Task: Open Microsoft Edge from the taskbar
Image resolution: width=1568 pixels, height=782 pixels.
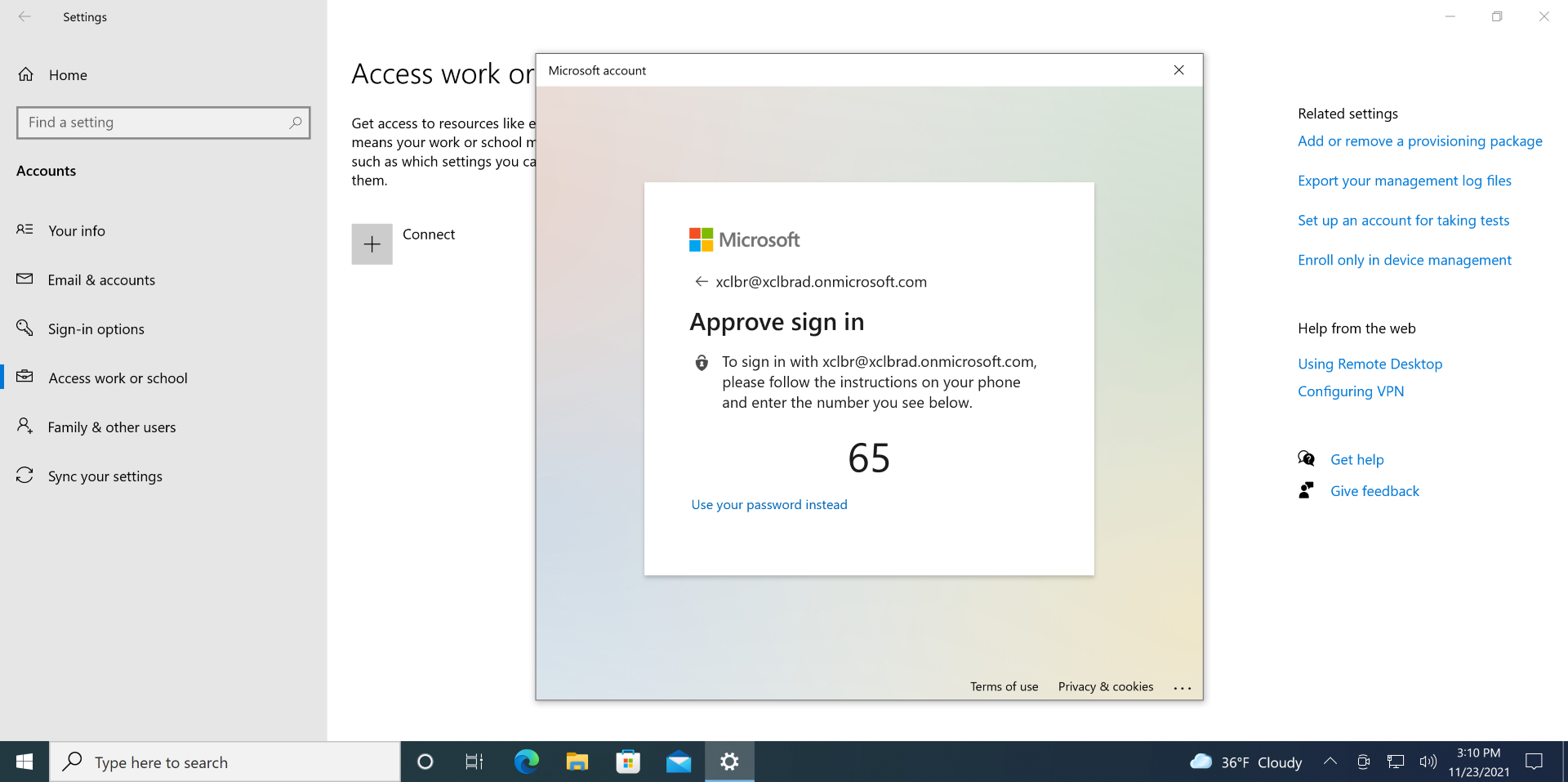Action: tap(527, 762)
